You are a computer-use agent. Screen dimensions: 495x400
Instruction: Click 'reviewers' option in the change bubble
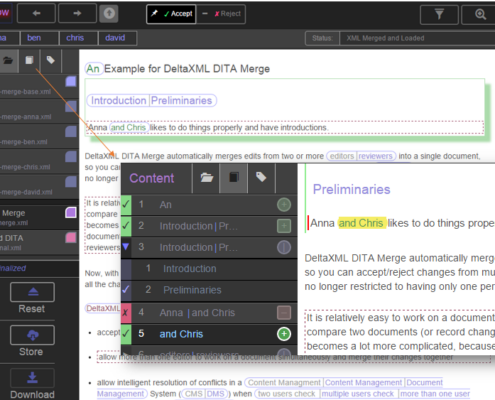pyautogui.click(x=376, y=156)
